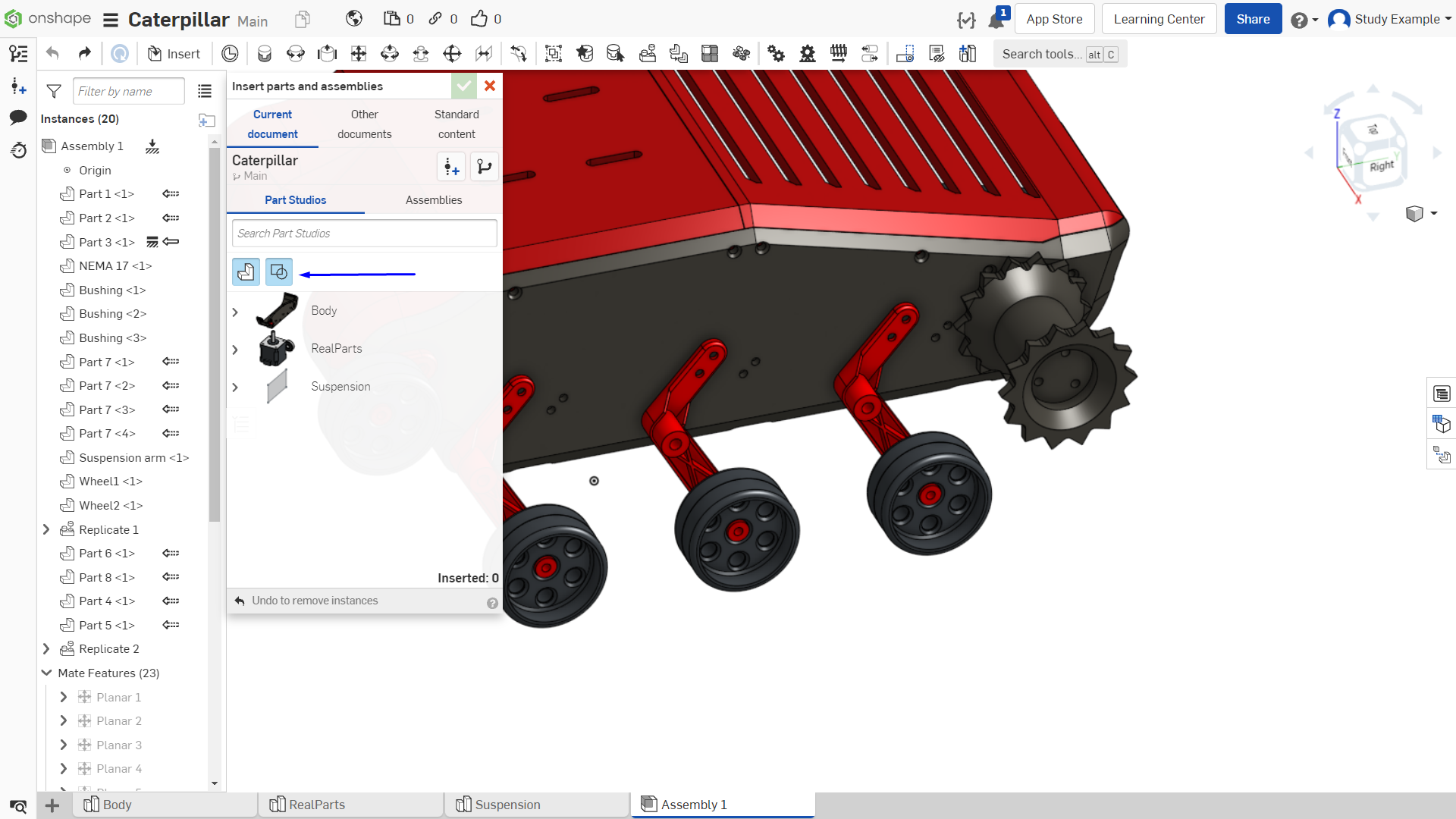Select the Cylindrical mate tool icon
The width and height of the screenshot is (1456, 819).
390,54
